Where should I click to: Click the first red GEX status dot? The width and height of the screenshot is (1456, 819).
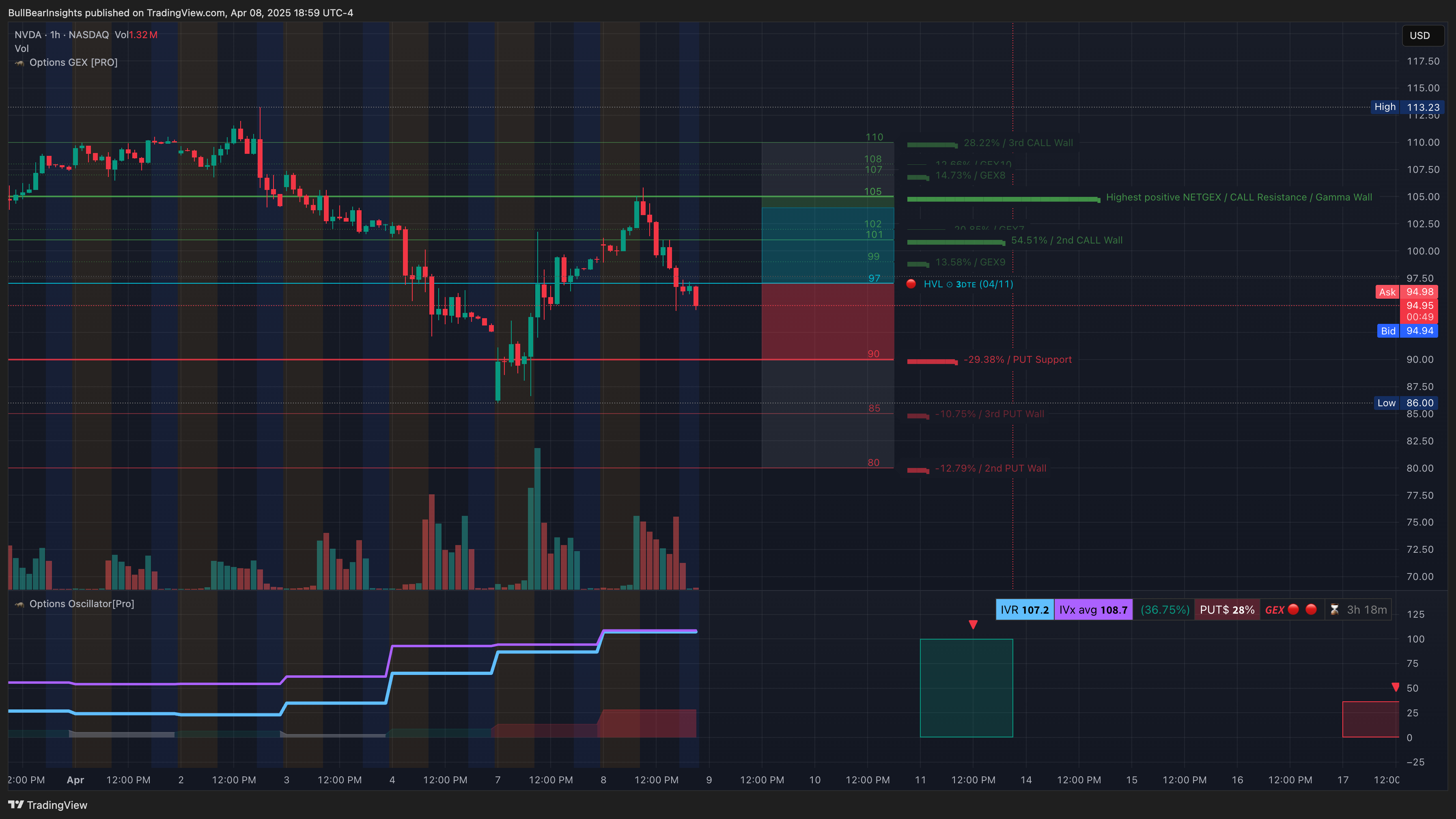pyautogui.click(x=1293, y=609)
